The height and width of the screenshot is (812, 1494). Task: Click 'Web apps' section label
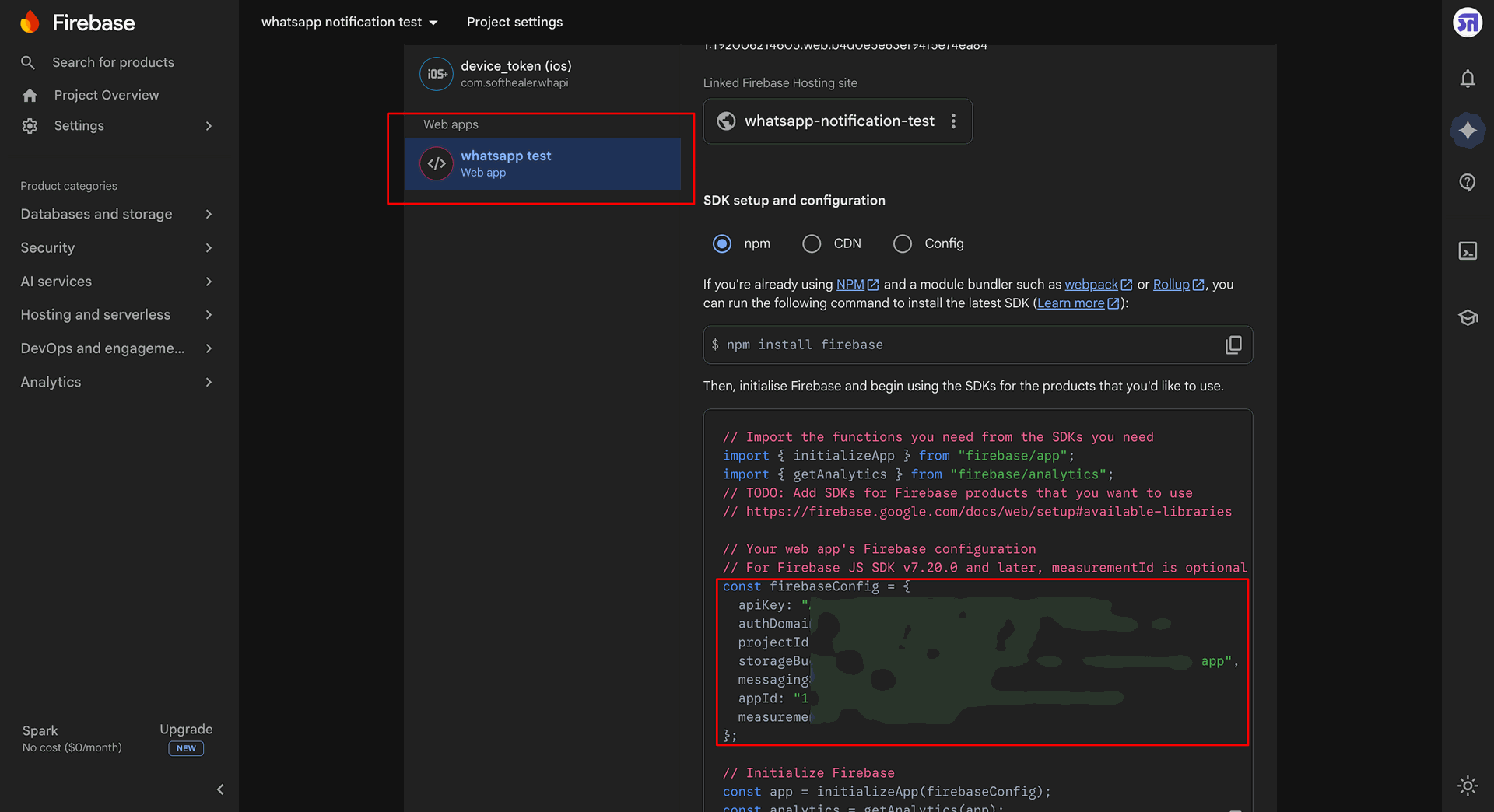pos(451,124)
